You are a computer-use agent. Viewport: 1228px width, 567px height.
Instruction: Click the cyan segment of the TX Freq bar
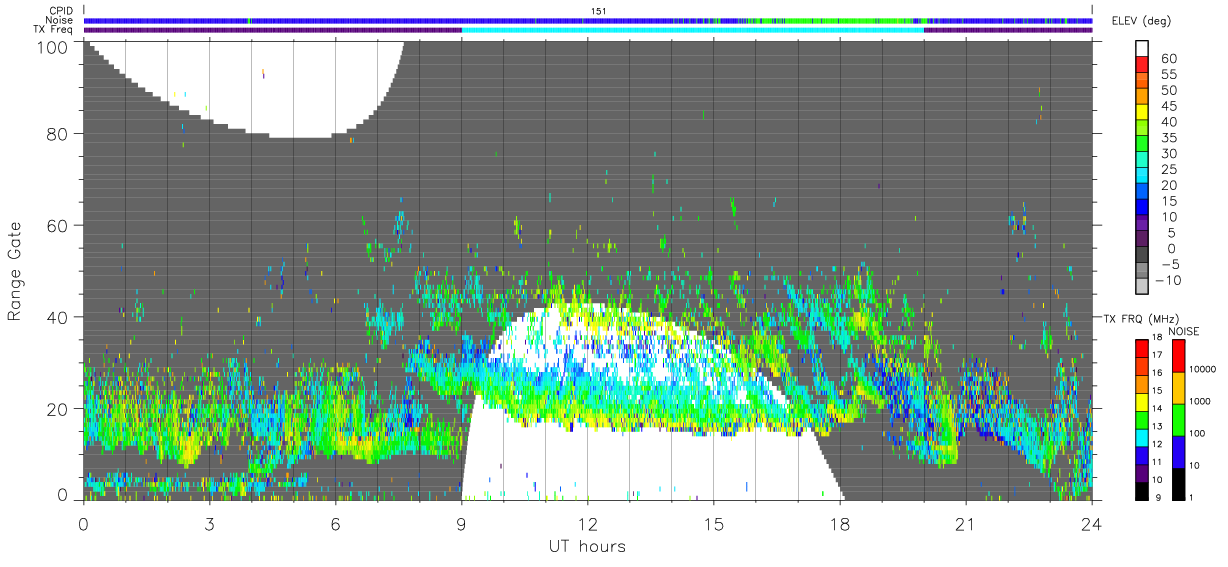pyautogui.click(x=693, y=29)
